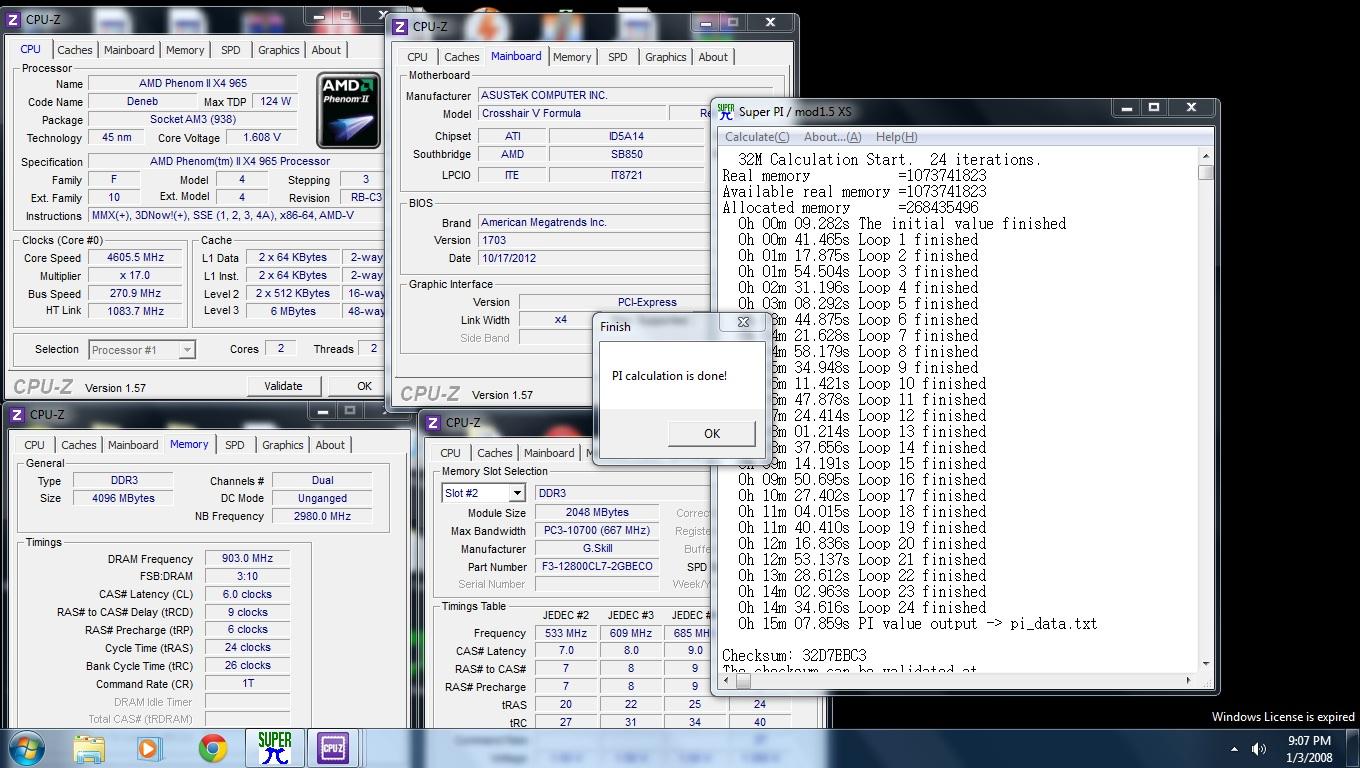Click OK in the Finish dialog
This screenshot has width=1360, height=768.
tap(711, 433)
